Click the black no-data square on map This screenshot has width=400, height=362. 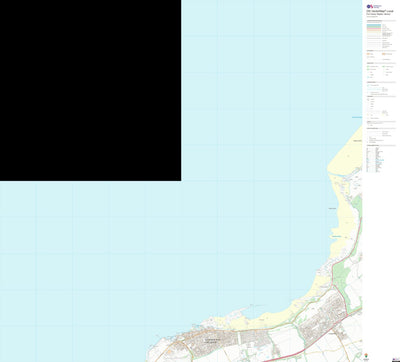coord(90,90)
